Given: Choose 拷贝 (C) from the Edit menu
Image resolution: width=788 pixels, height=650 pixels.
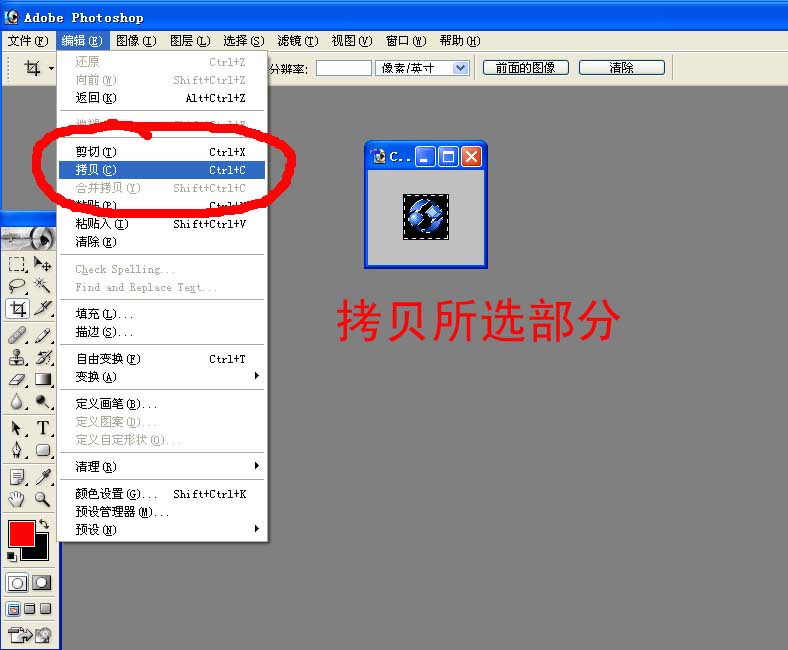Looking at the screenshot, I should point(162,170).
